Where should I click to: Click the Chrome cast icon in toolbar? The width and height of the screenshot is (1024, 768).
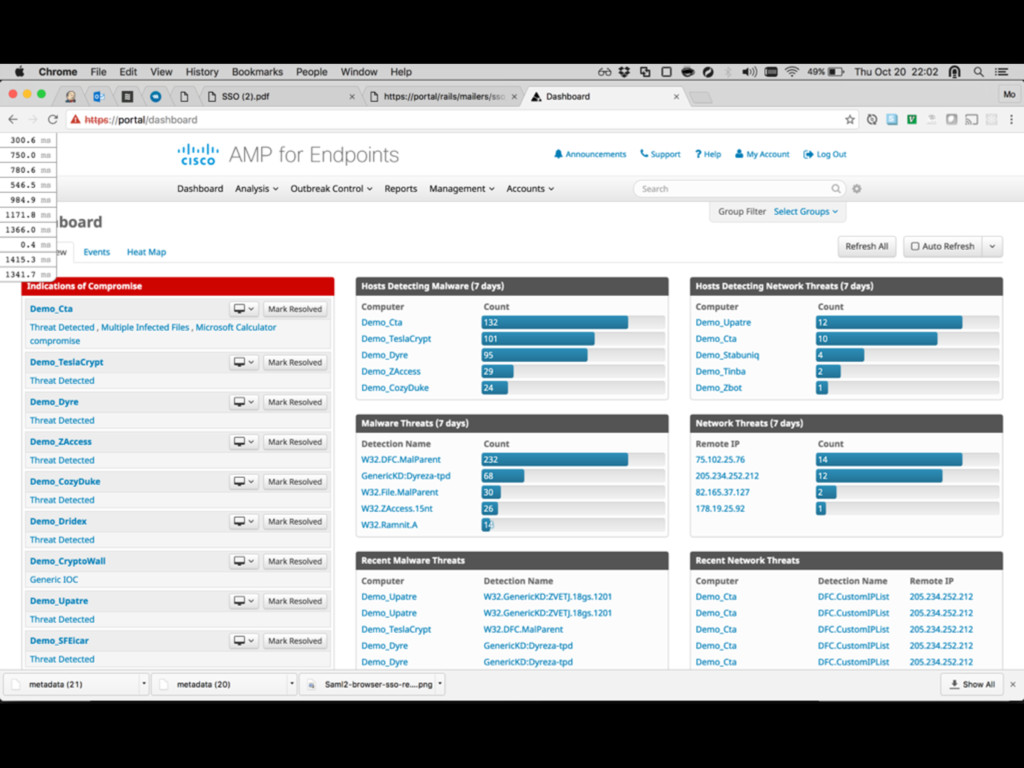pos(972,120)
